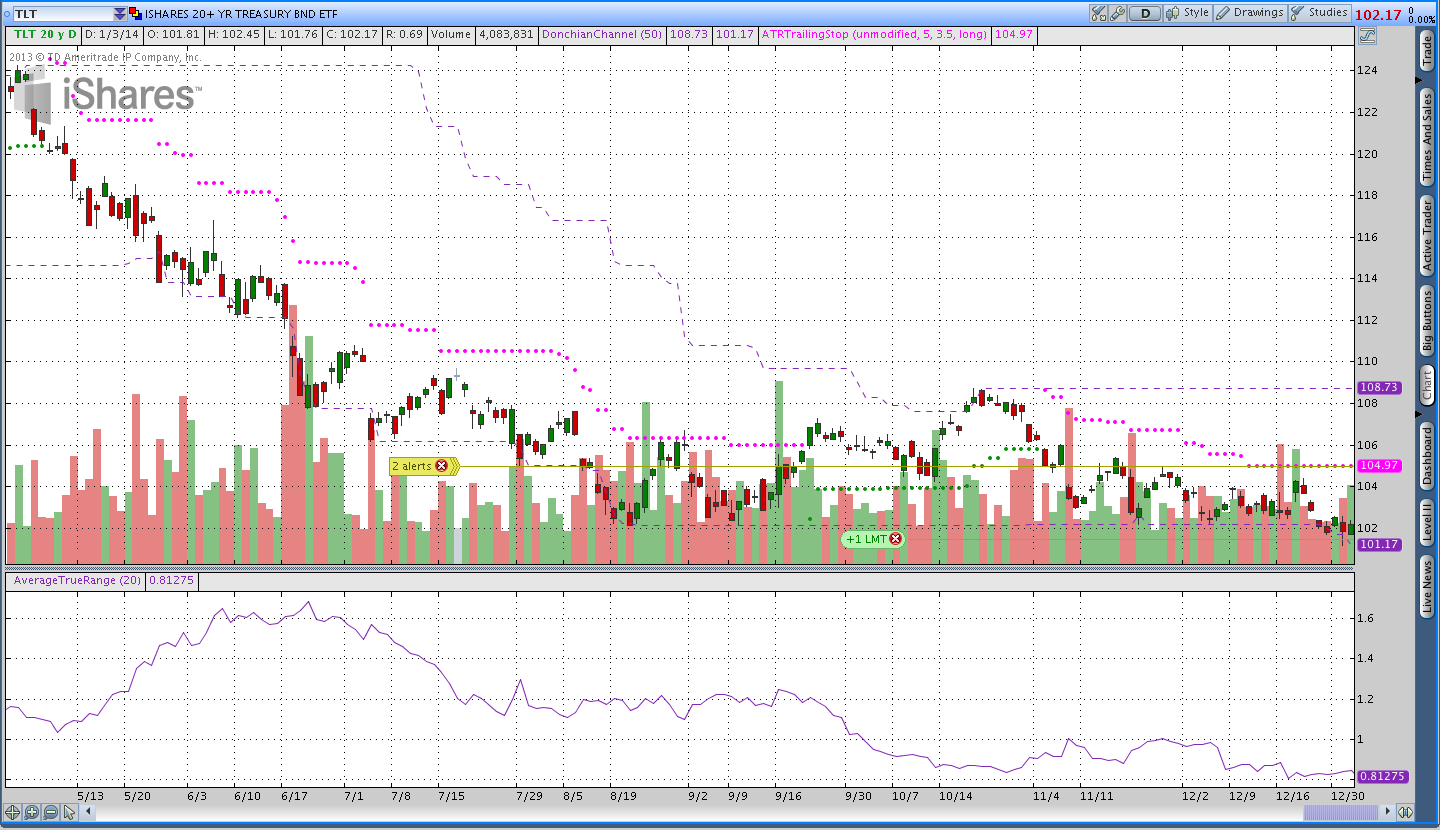
Task: Click the TLT symbol input field
Action: [x=62, y=14]
